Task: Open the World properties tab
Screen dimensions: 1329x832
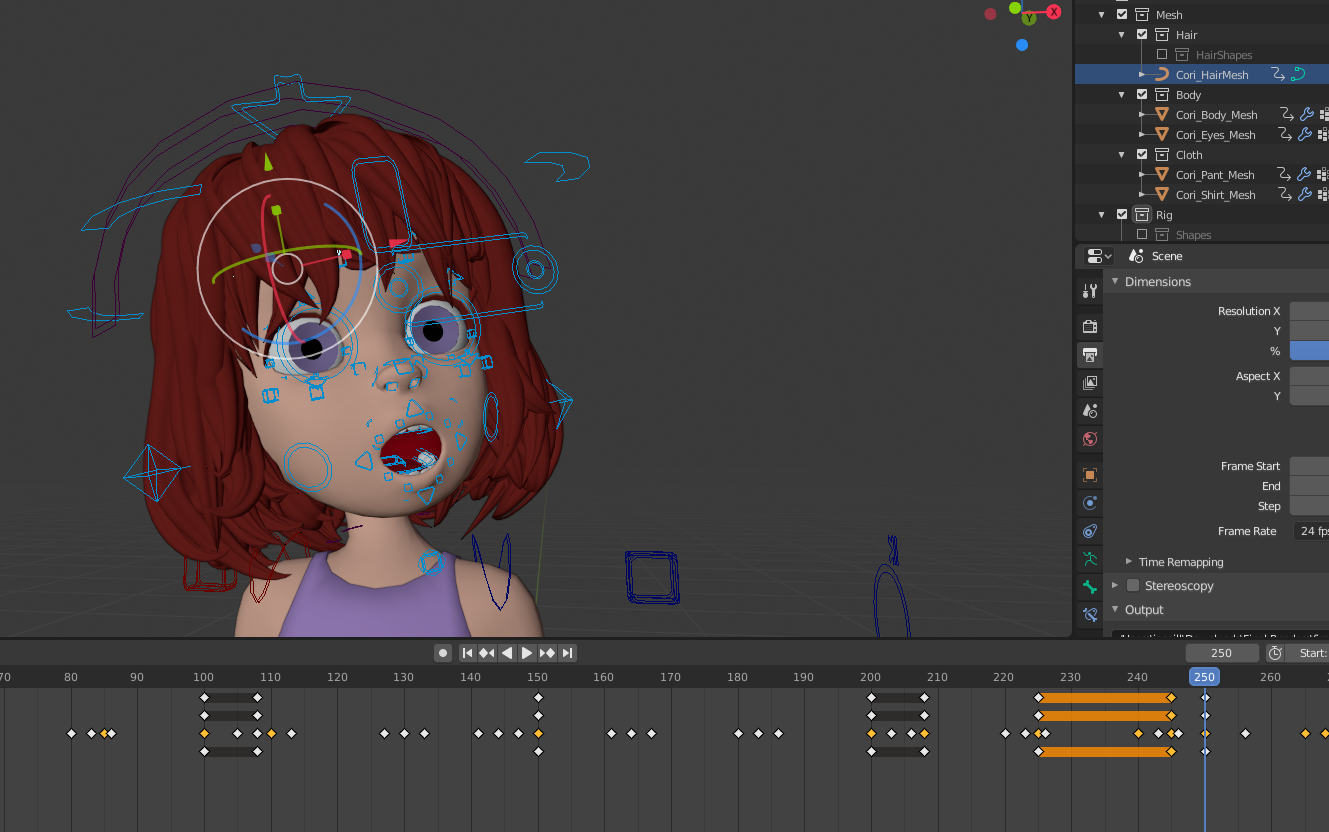Action: pos(1090,438)
